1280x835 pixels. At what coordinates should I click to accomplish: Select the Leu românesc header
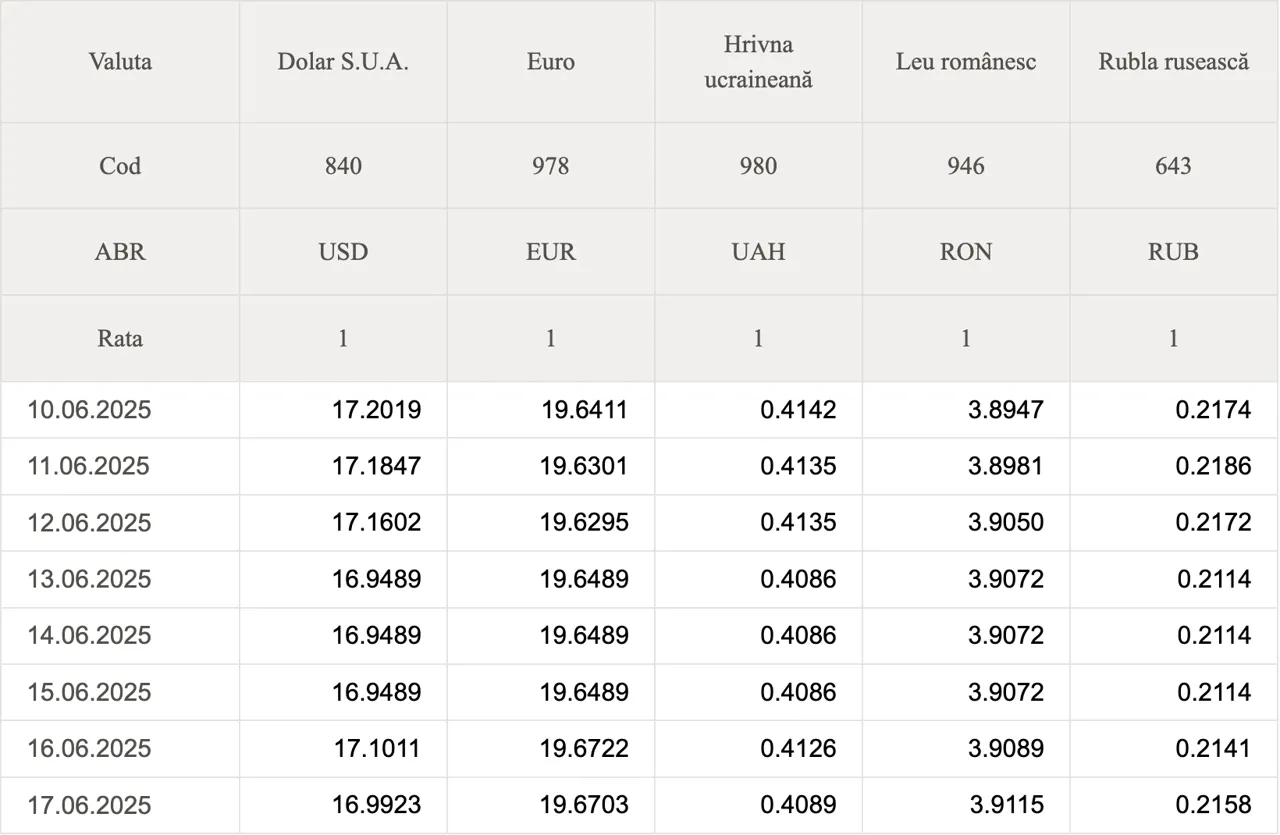coord(966,62)
